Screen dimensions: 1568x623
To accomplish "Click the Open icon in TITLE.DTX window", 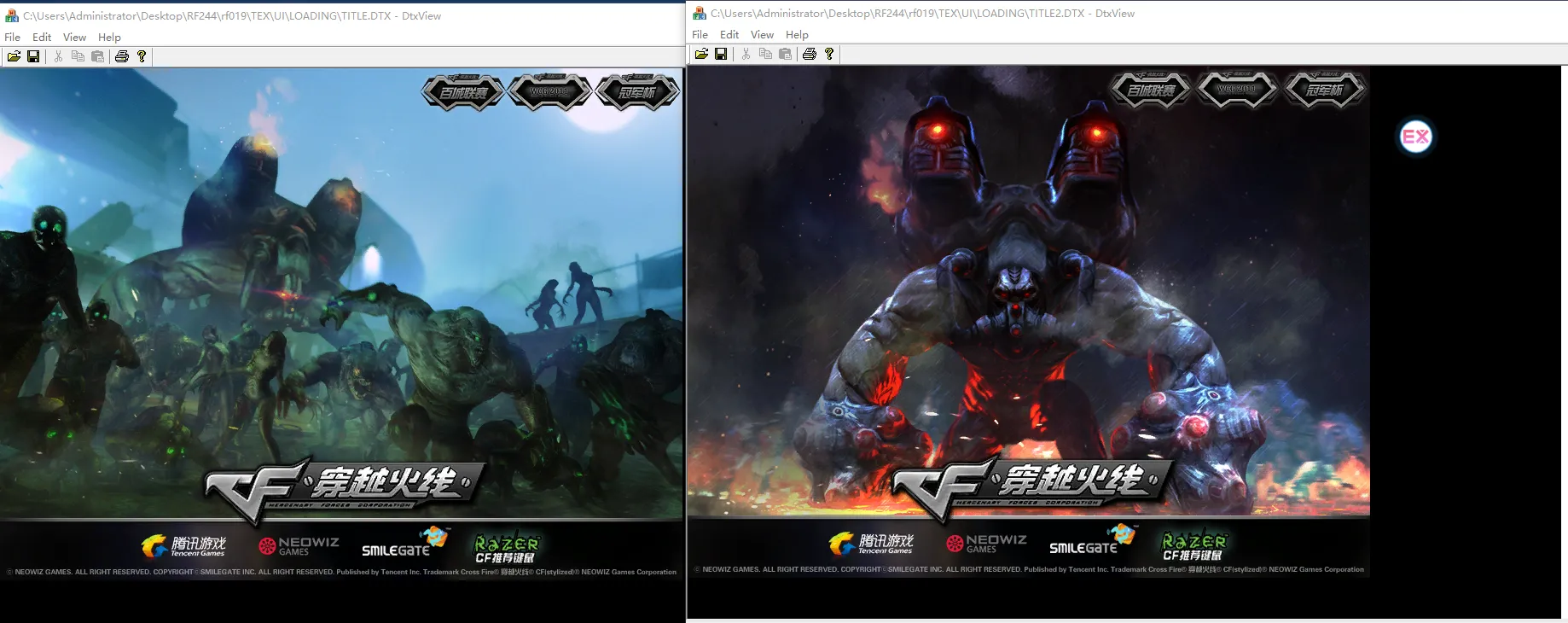I will pyautogui.click(x=14, y=56).
